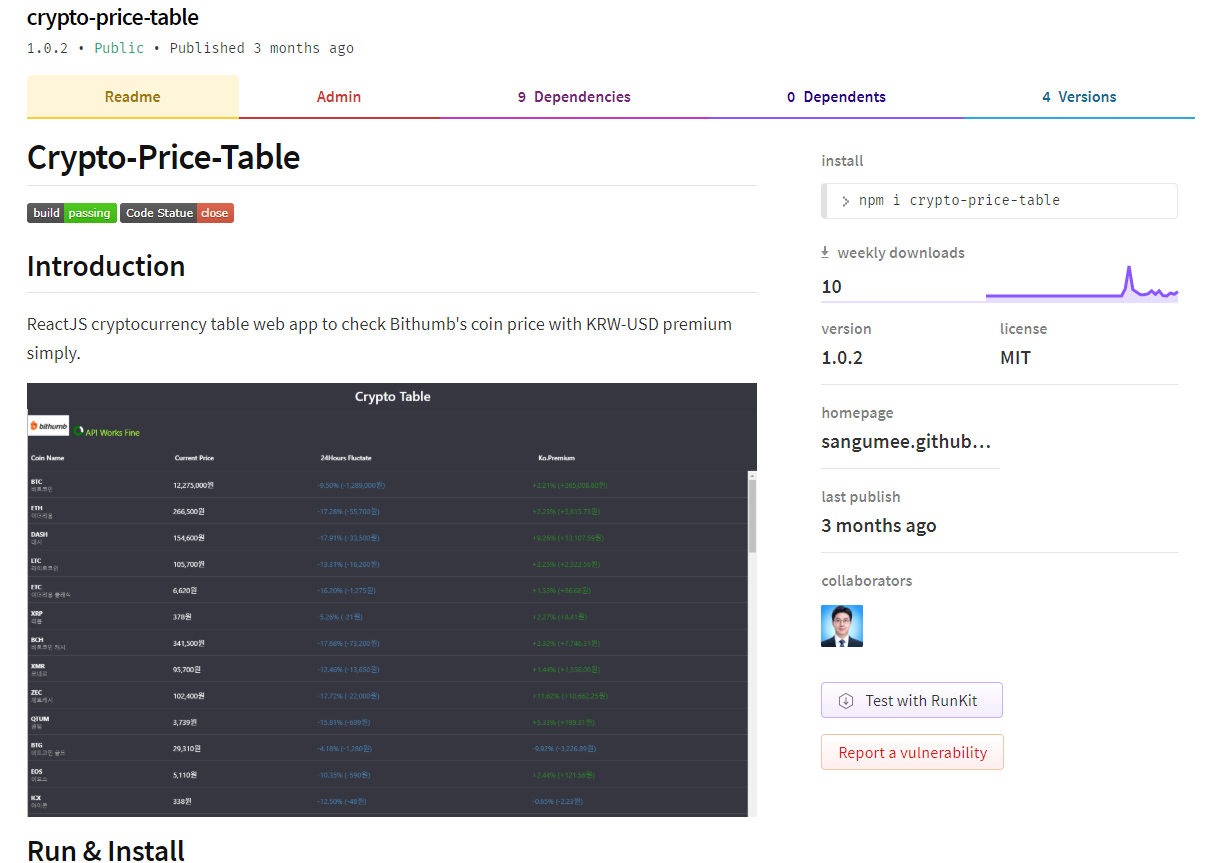Click the RunKit hexagon icon
This screenshot has height=863, width=1220.
pyautogui.click(x=846, y=701)
